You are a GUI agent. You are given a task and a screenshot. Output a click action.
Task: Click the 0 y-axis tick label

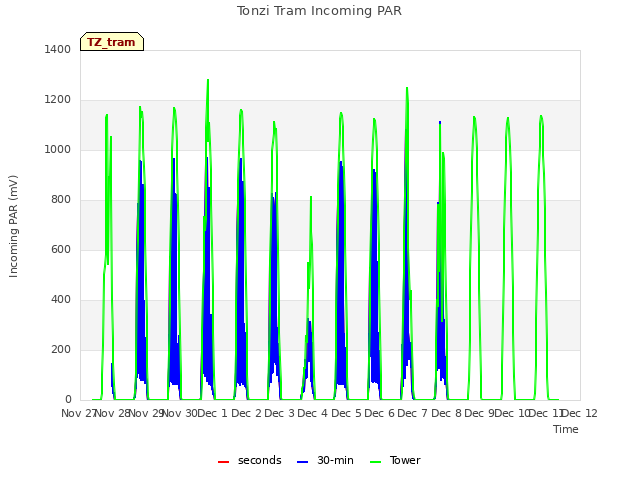68,400
